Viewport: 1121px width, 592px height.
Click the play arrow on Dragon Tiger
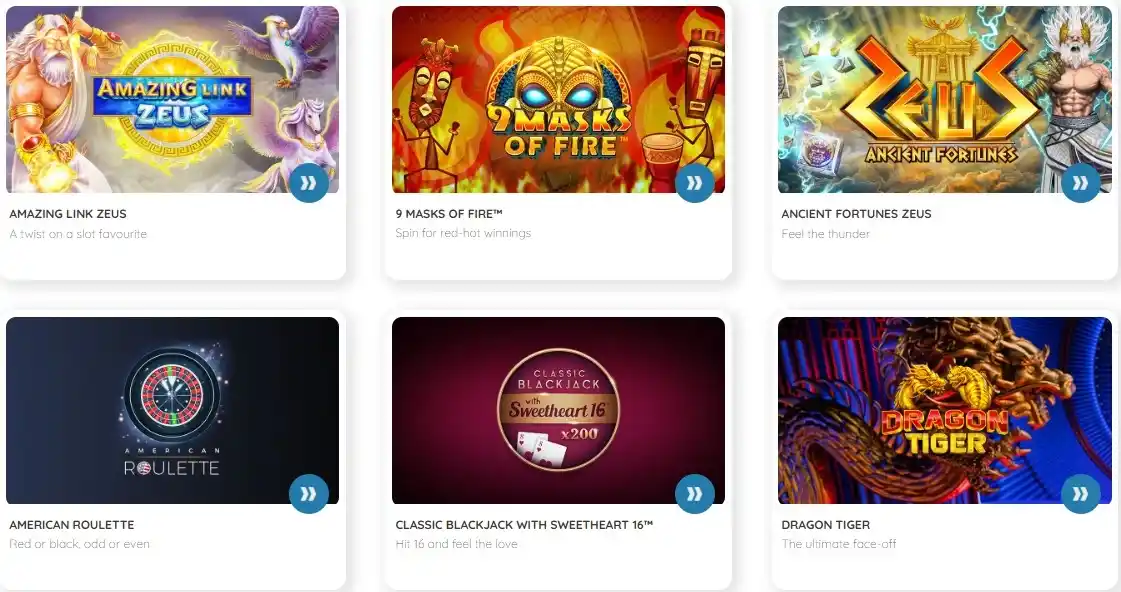pos(1081,494)
